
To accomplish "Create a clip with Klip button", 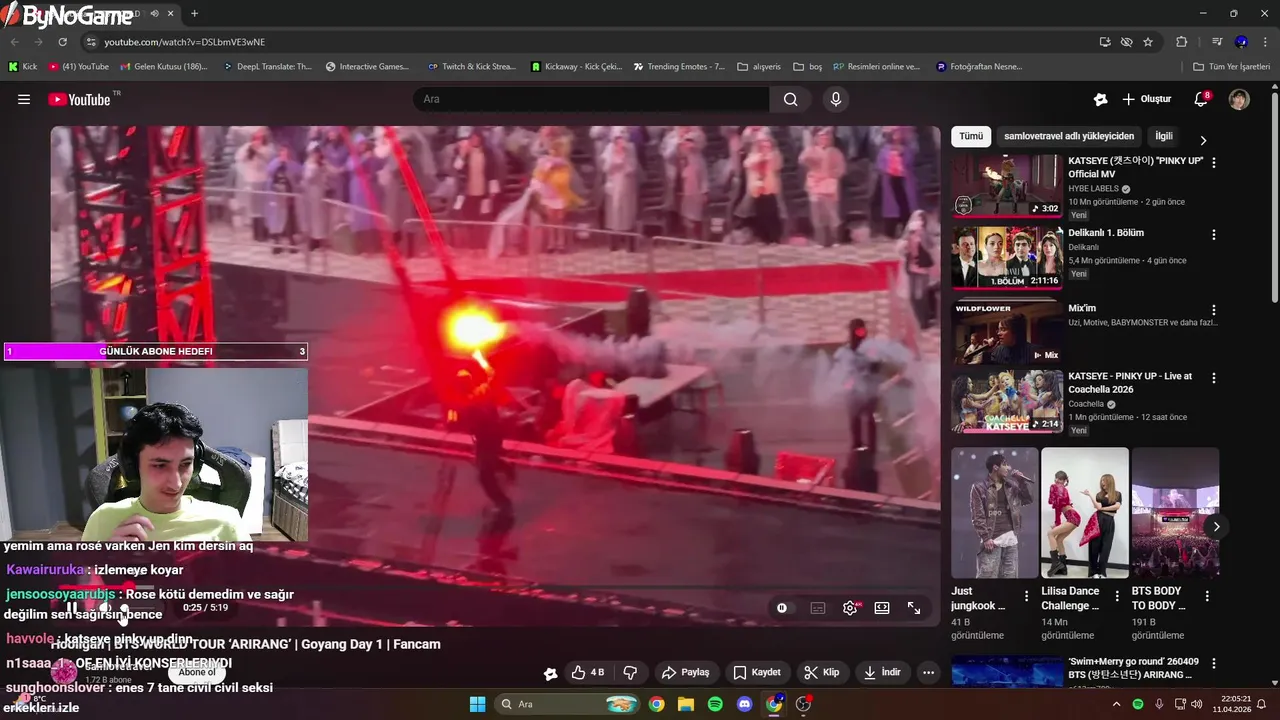I will (x=822, y=672).
